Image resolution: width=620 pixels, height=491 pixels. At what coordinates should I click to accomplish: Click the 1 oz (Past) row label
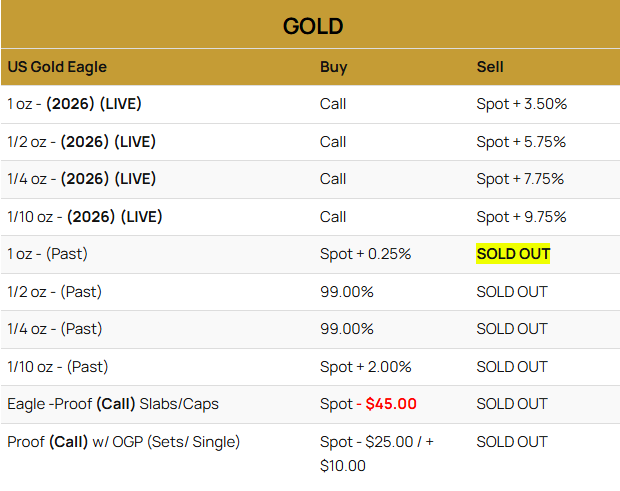coord(48,254)
